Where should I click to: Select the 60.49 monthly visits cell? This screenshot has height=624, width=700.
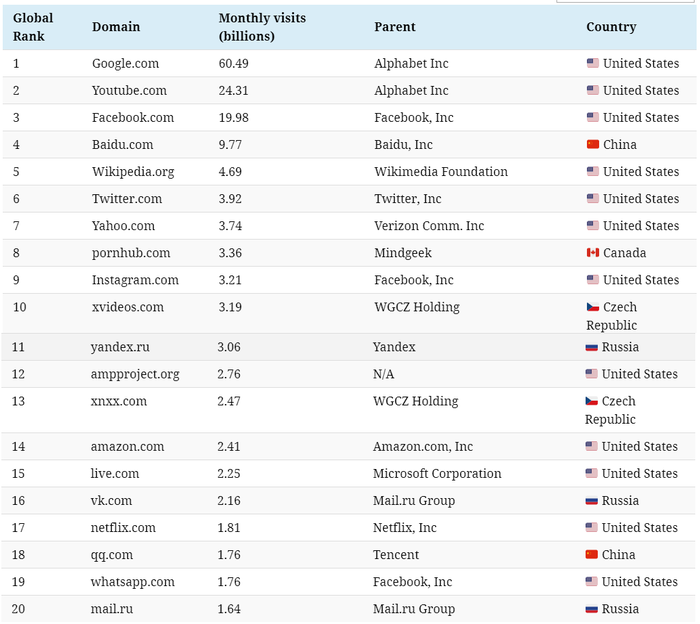(233, 63)
